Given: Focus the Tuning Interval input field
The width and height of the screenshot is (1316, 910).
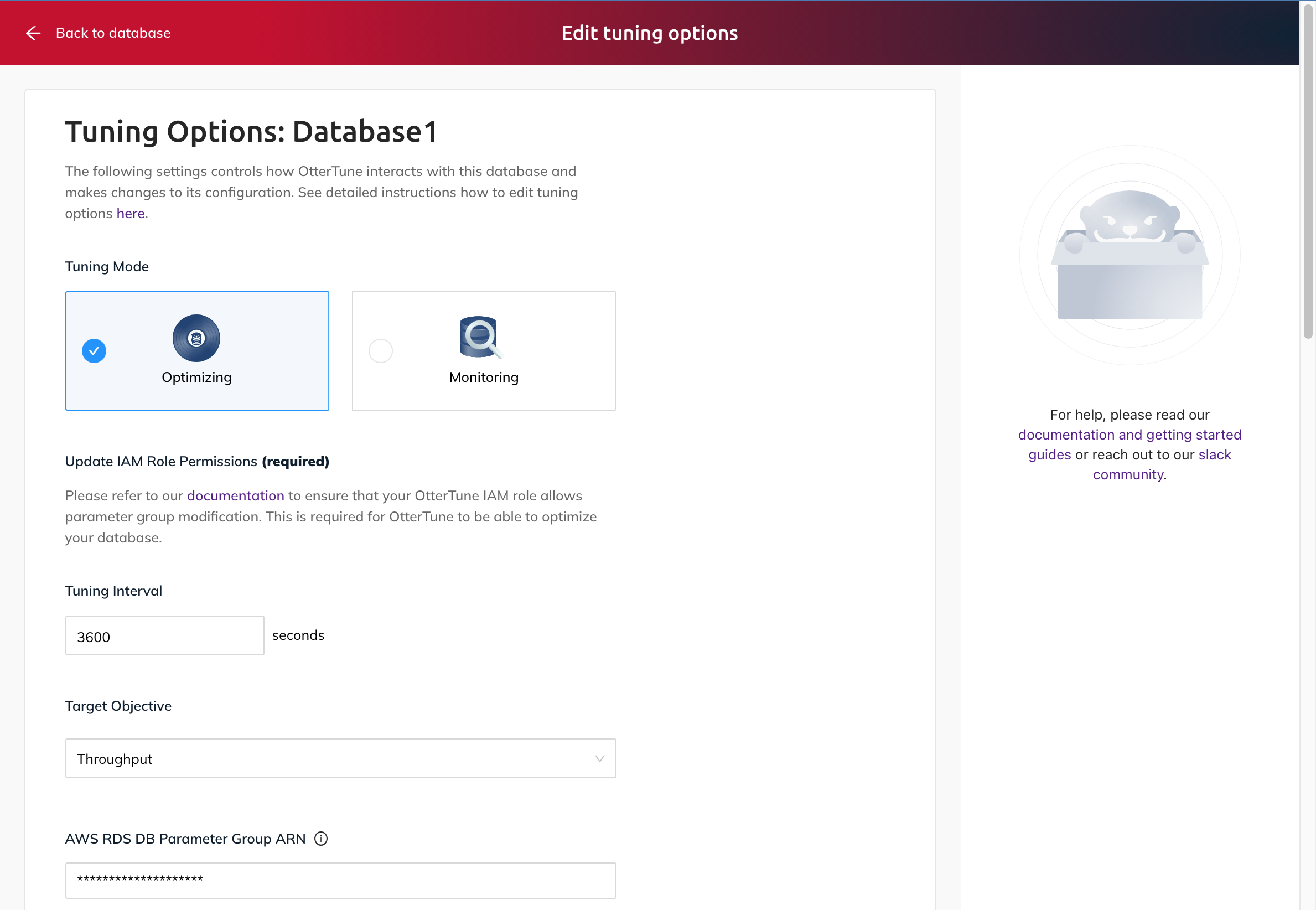Looking at the screenshot, I should pos(165,636).
